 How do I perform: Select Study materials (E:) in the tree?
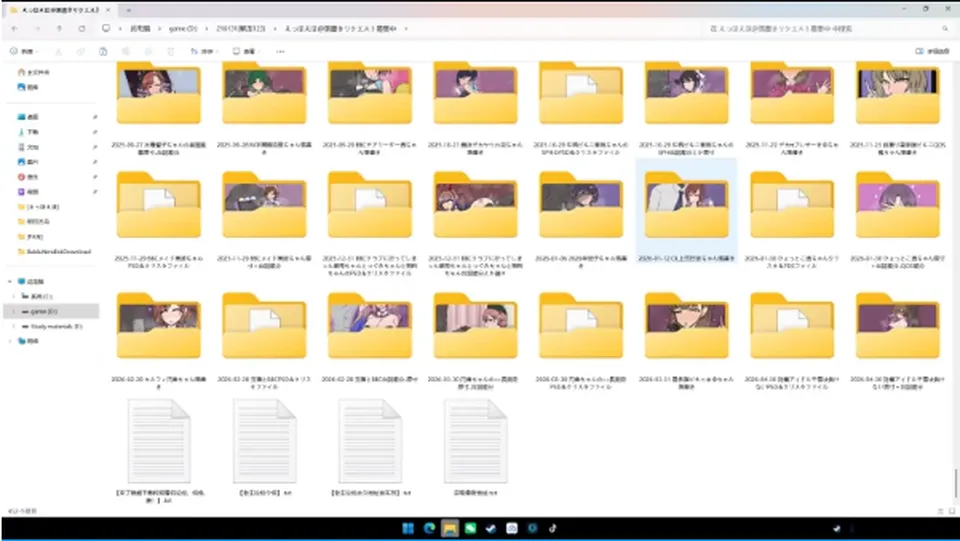[56, 326]
